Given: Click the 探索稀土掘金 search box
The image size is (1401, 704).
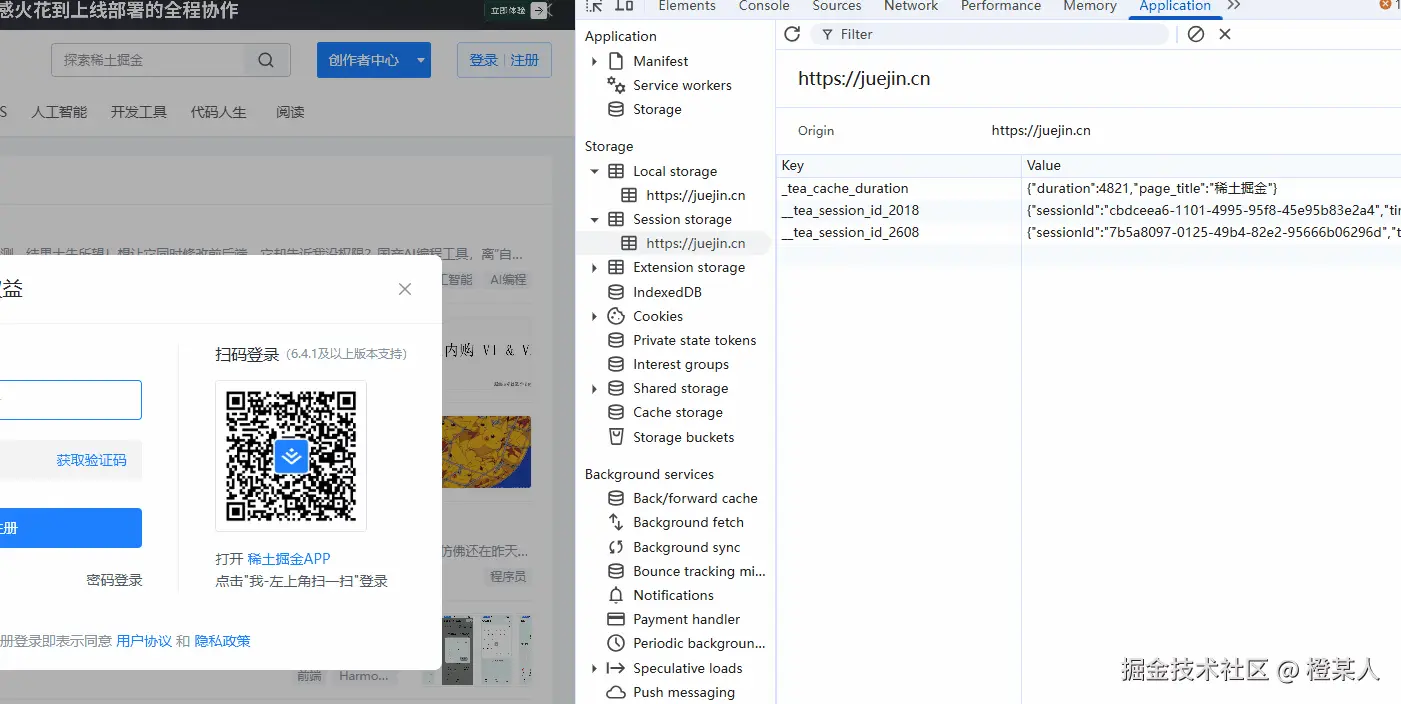Looking at the screenshot, I should 148,60.
